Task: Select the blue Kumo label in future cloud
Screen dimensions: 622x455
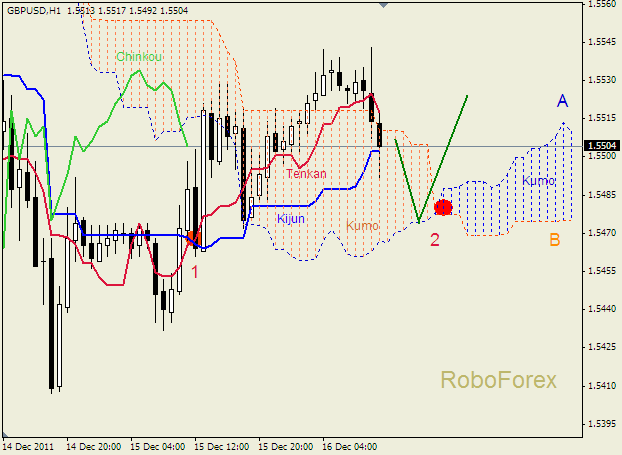Action: coord(538,181)
